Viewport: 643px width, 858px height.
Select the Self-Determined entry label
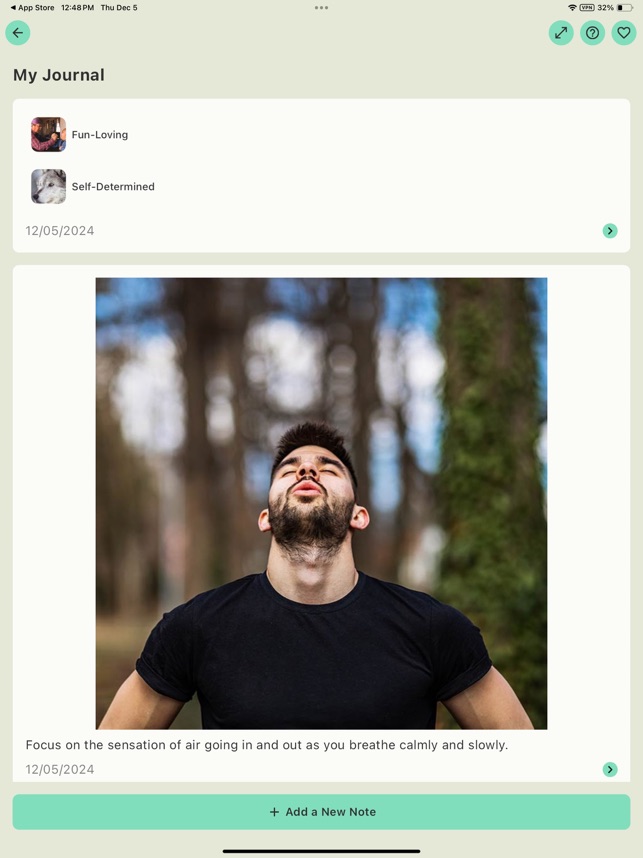coord(112,186)
